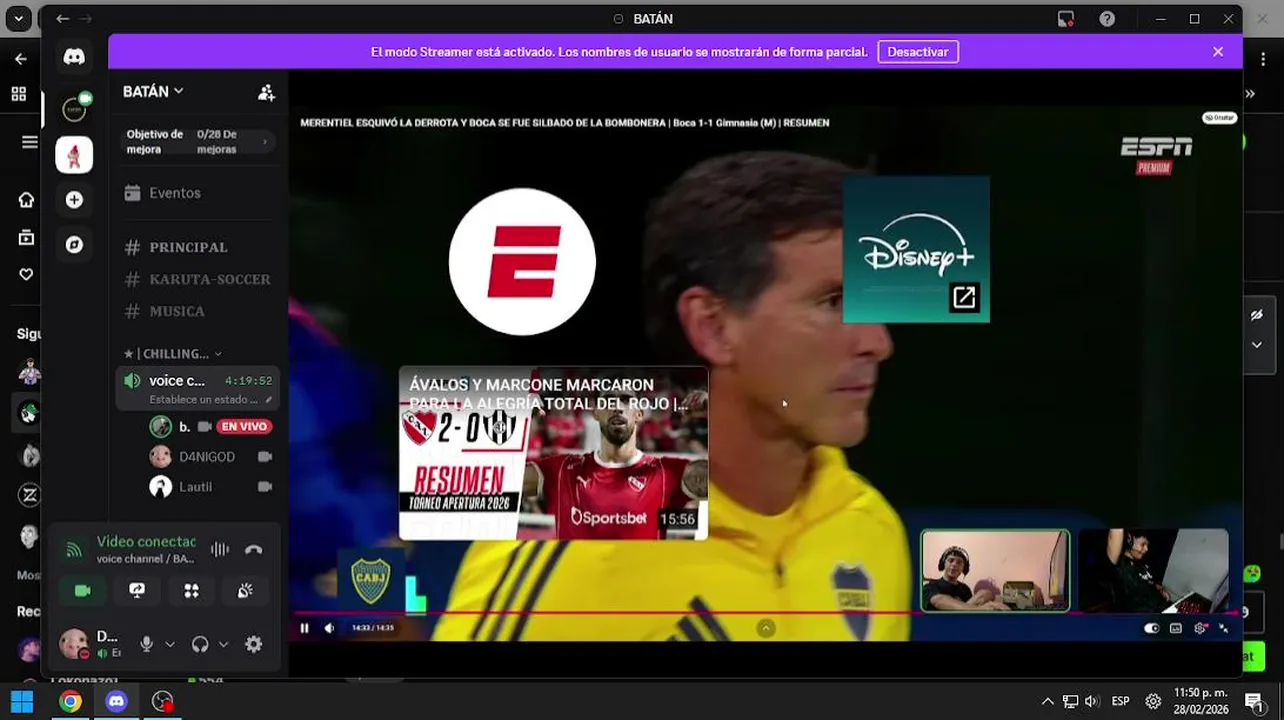Start an activity button
The image size is (1284, 720).
pos(191,591)
